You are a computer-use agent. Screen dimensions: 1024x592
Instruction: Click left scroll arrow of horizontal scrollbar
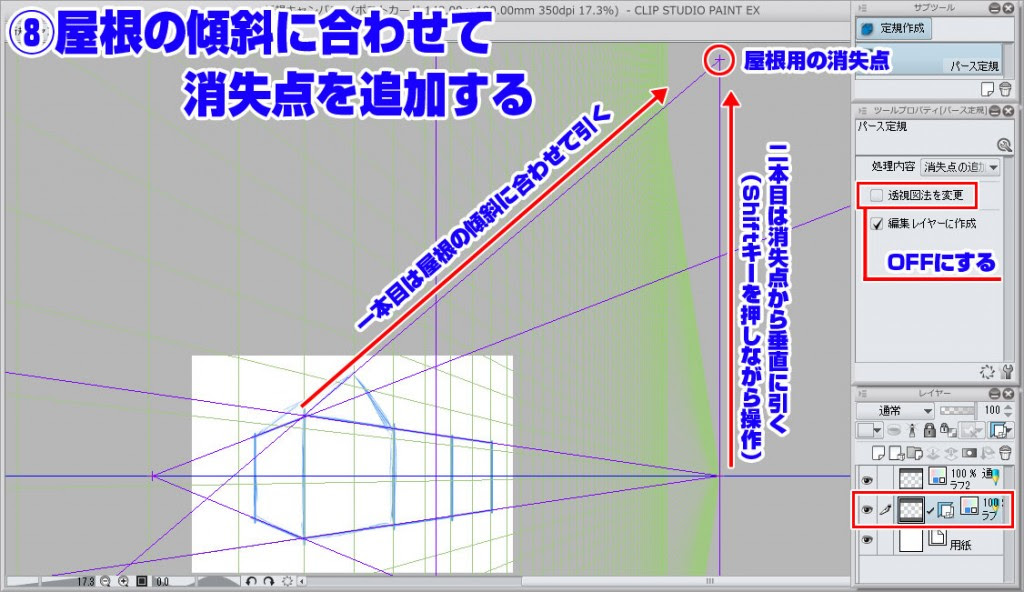pos(302,582)
